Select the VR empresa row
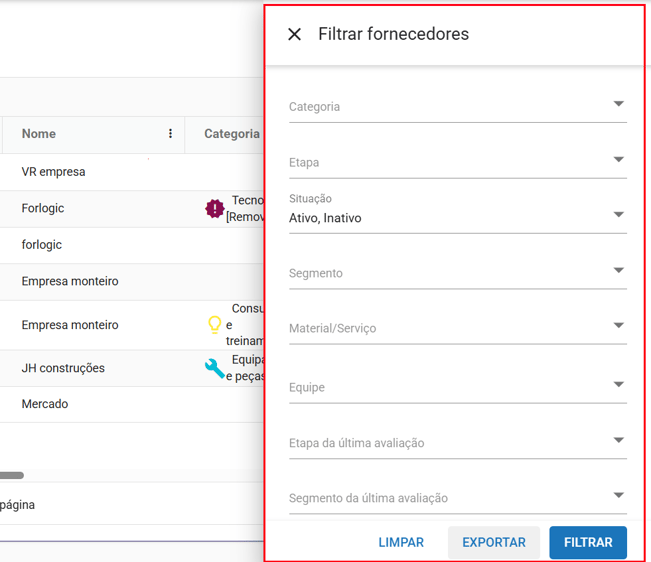 [54, 172]
